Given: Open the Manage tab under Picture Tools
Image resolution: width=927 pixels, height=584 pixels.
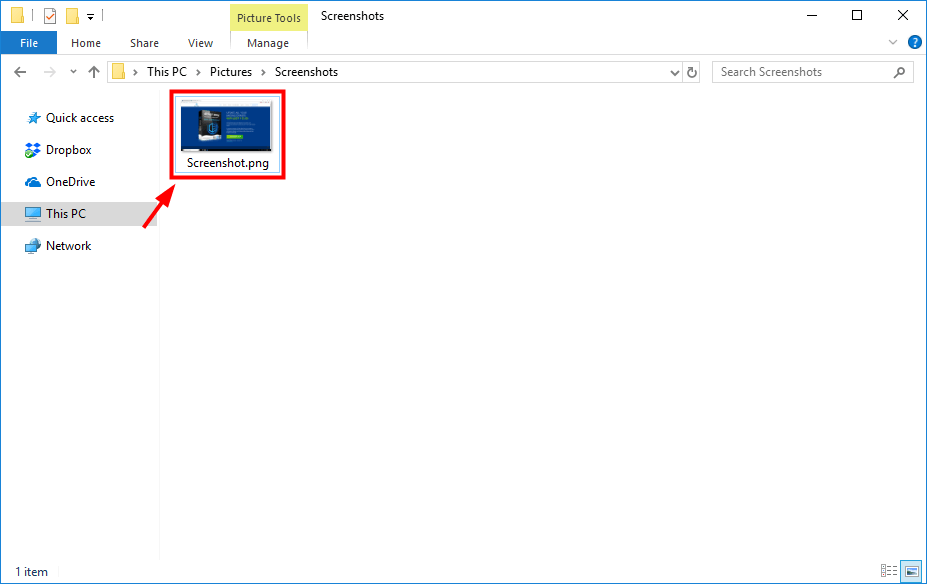Looking at the screenshot, I should pos(267,43).
